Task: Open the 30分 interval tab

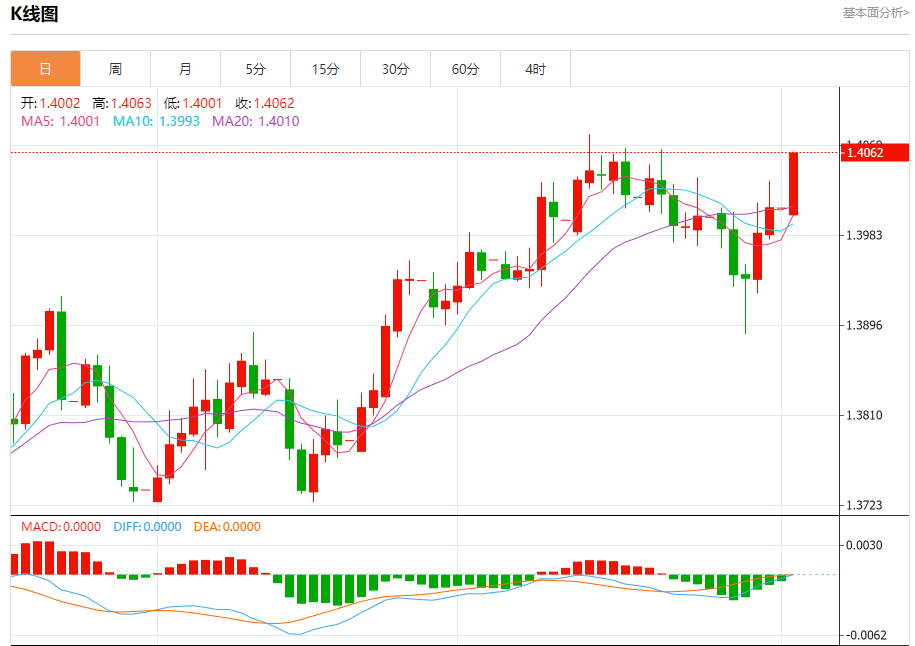Action: click(396, 69)
